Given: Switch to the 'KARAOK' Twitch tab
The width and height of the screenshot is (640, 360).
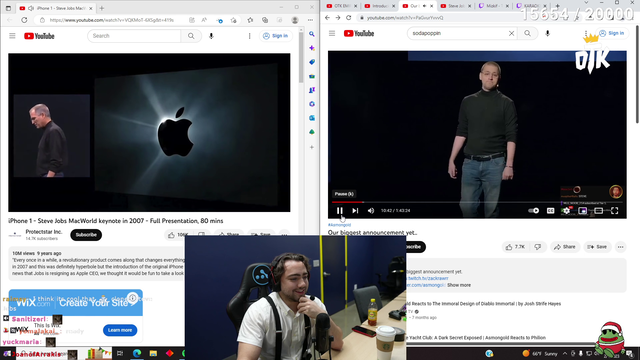Looking at the screenshot, I should point(530,6).
